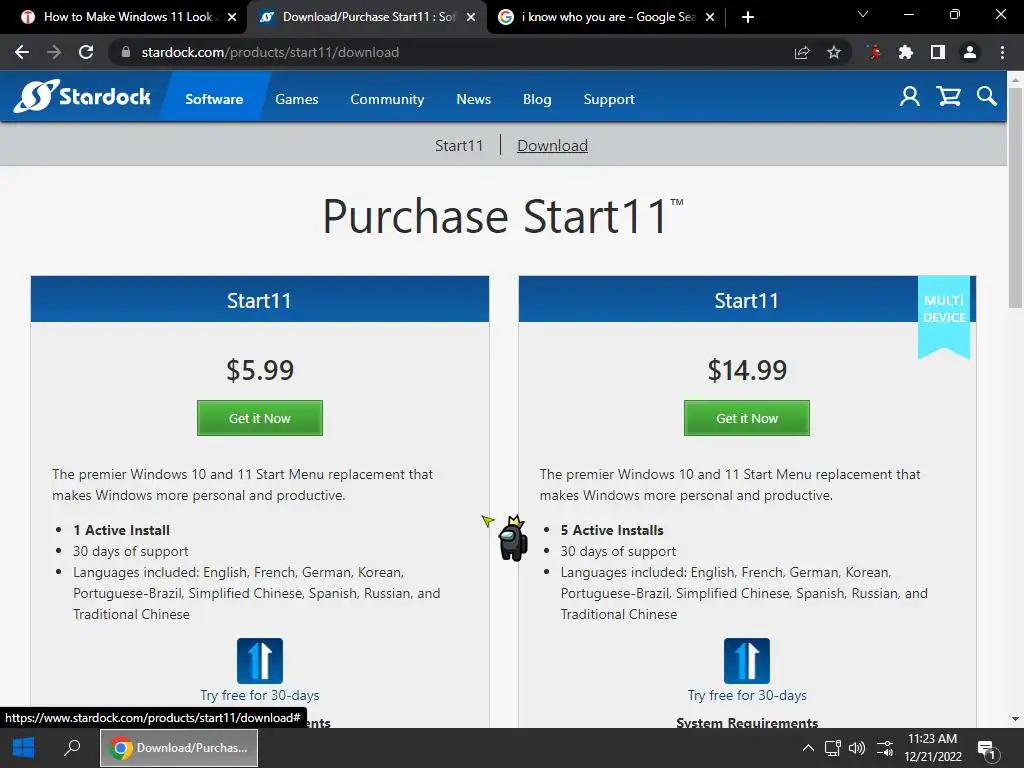The image size is (1024, 768).
Task: Click the $5.99 plan Start11 trial icon
Action: tap(260, 661)
